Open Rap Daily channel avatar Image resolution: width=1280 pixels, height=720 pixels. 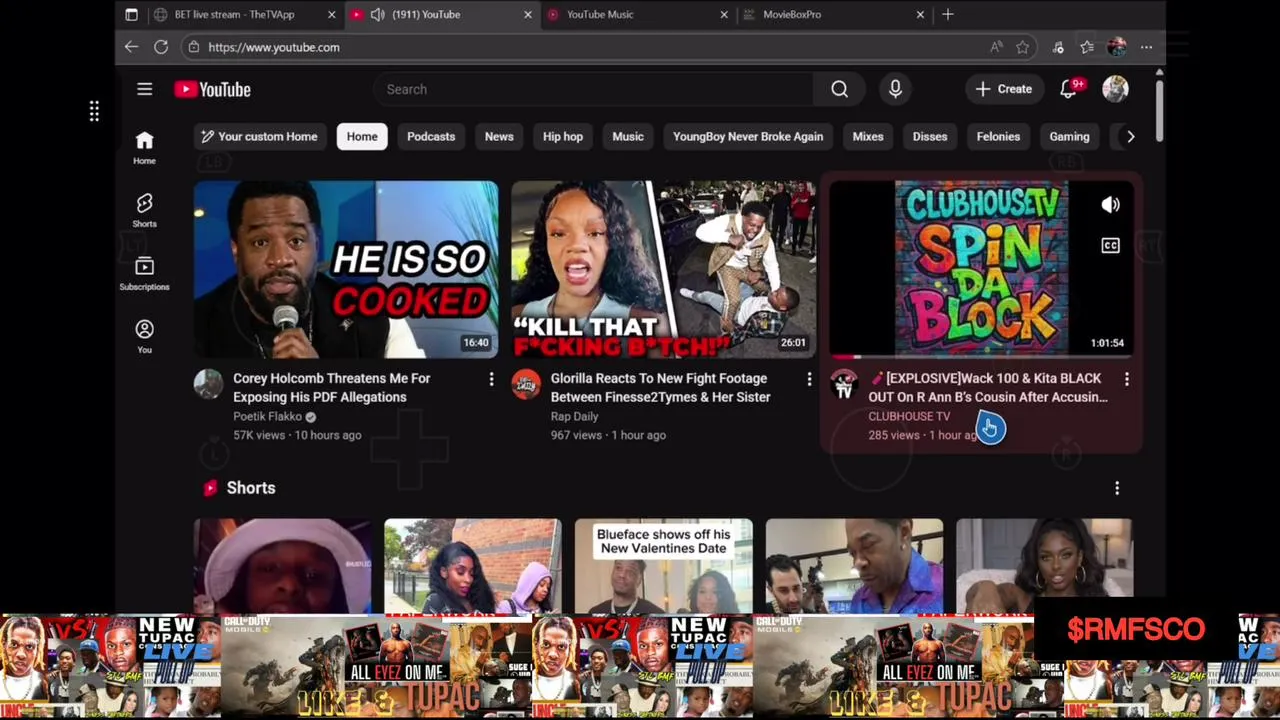coord(526,384)
